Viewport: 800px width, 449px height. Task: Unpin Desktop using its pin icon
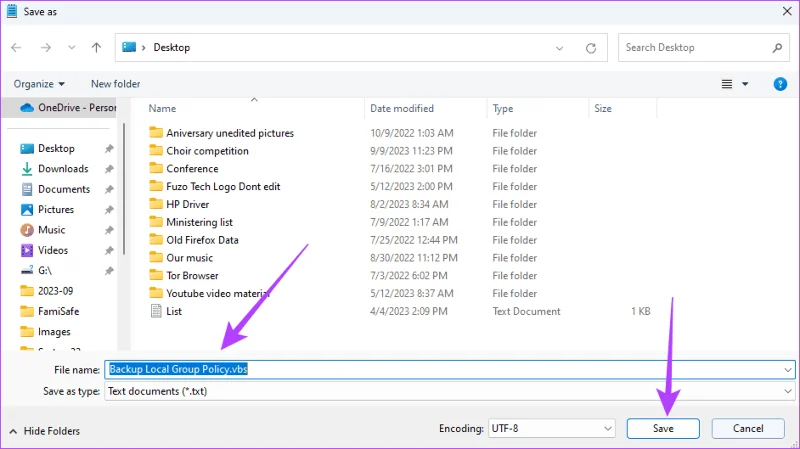tap(109, 148)
